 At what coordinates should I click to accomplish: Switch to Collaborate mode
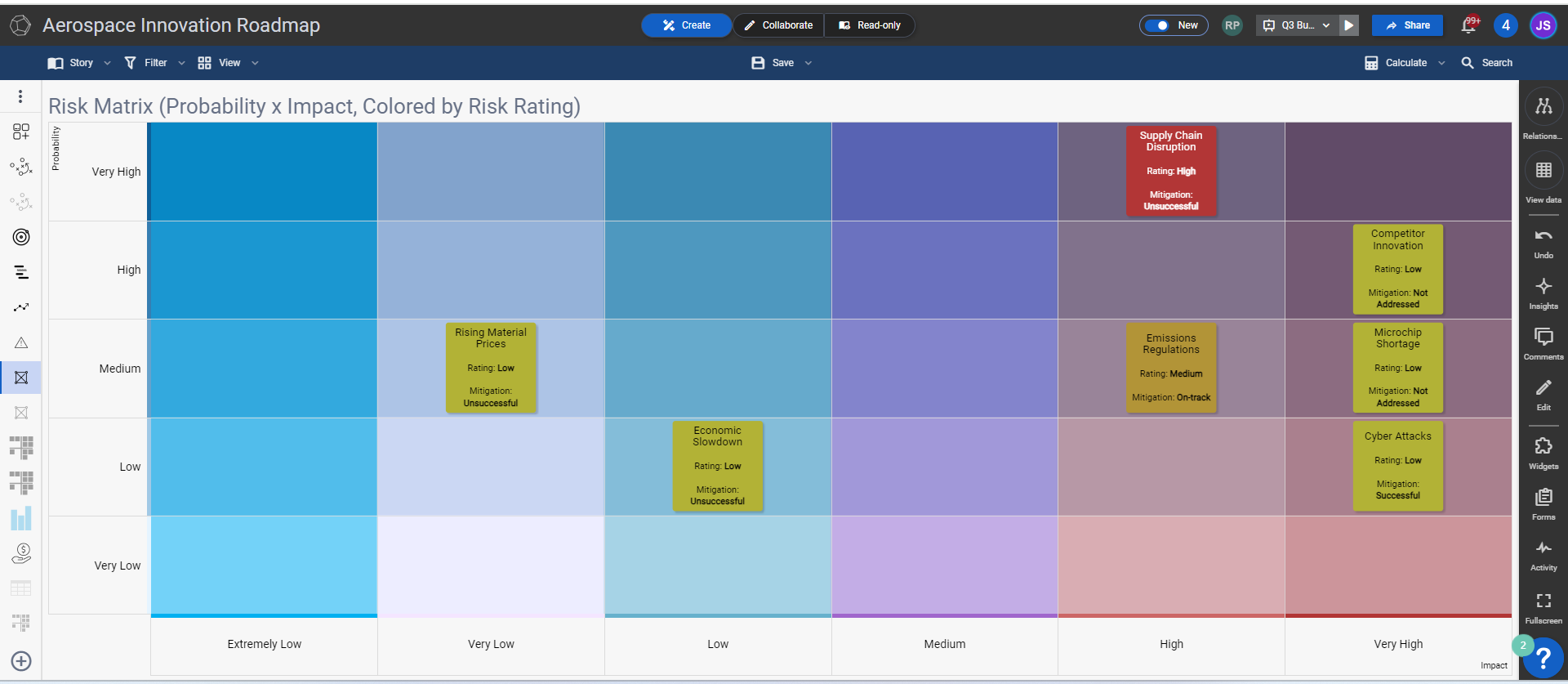click(x=778, y=25)
